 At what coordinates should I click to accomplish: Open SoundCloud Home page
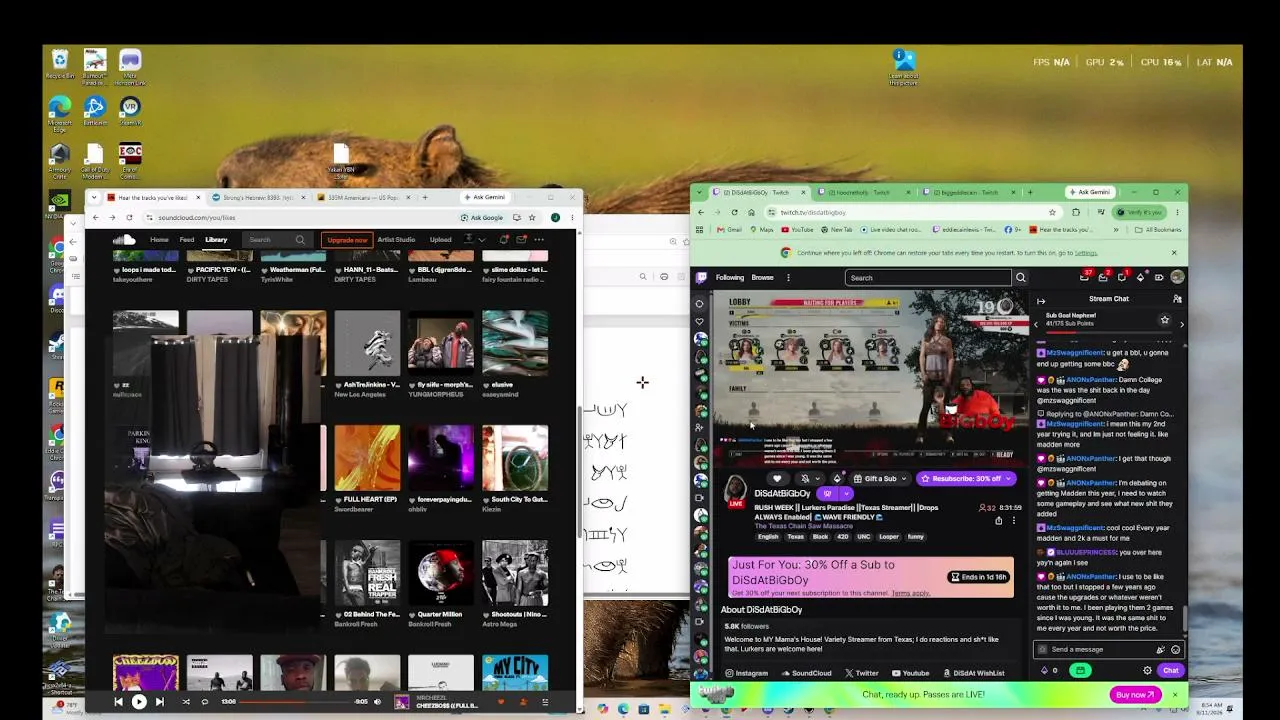click(159, 240)
